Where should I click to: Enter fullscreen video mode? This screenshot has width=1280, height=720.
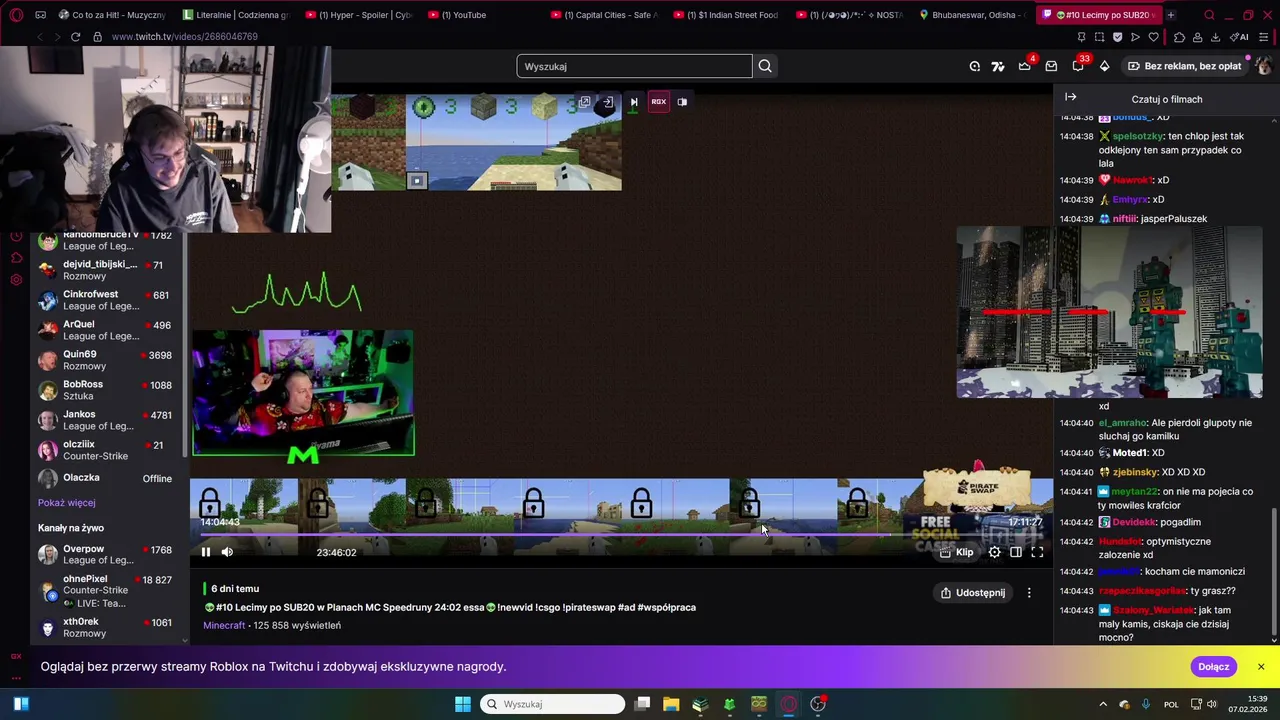tap(1037, 552)
